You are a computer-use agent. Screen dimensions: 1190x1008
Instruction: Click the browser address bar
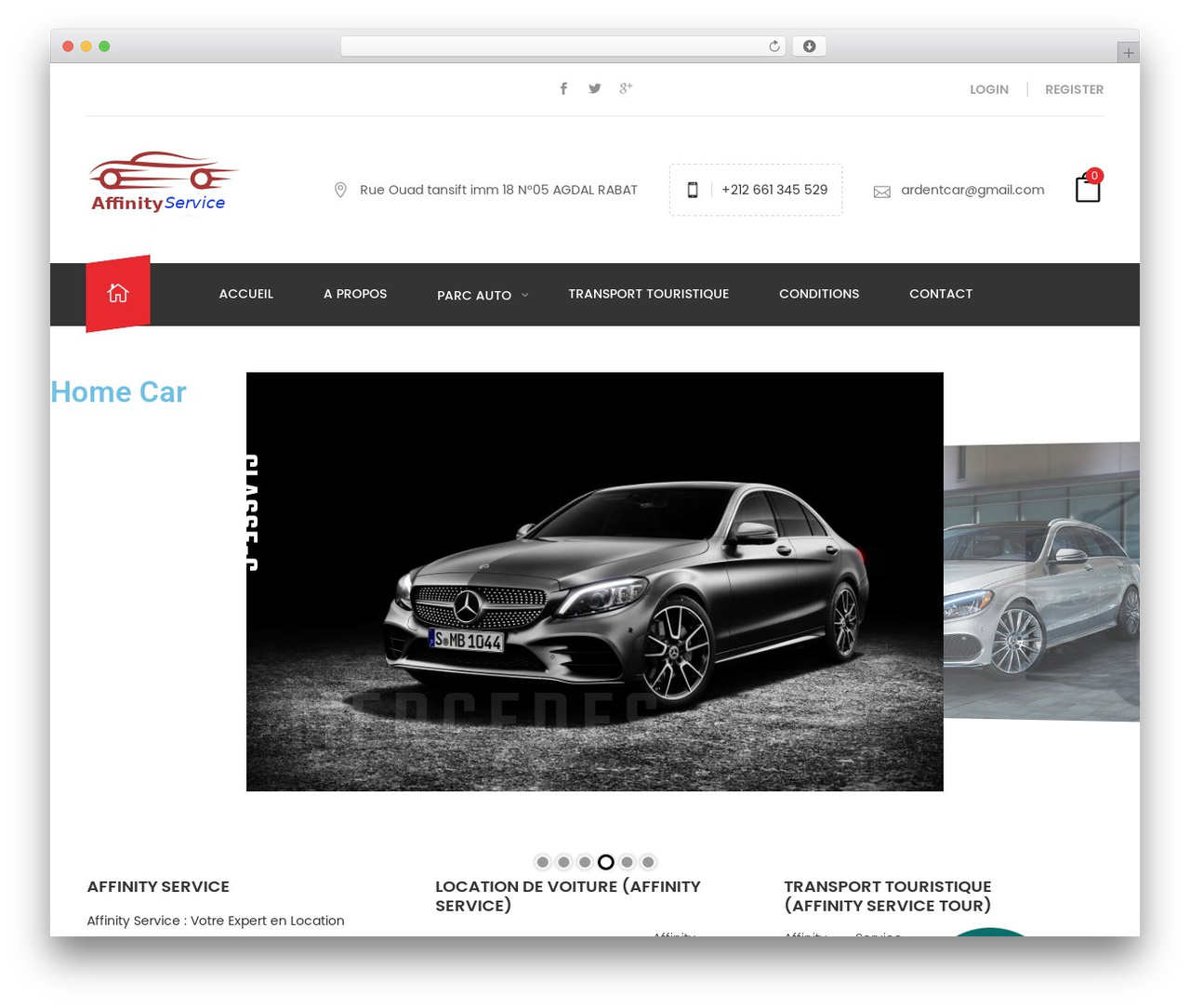pos(563,46)
